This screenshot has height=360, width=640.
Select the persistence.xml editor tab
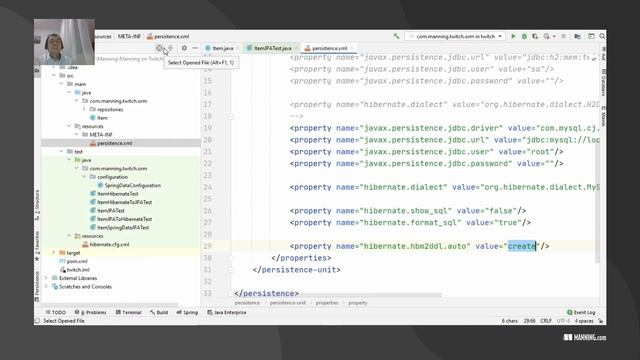click(x=329, y=48)
